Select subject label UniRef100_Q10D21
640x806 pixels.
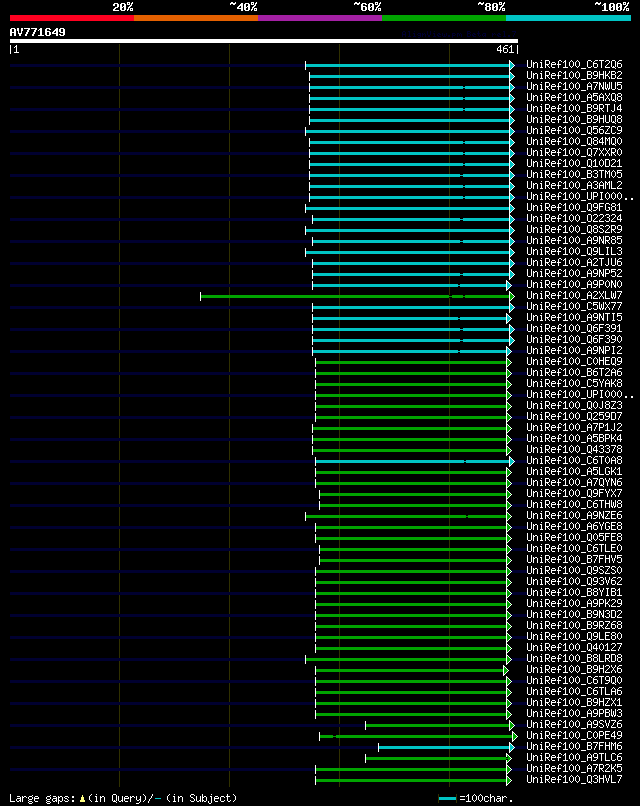coord(574,163)
